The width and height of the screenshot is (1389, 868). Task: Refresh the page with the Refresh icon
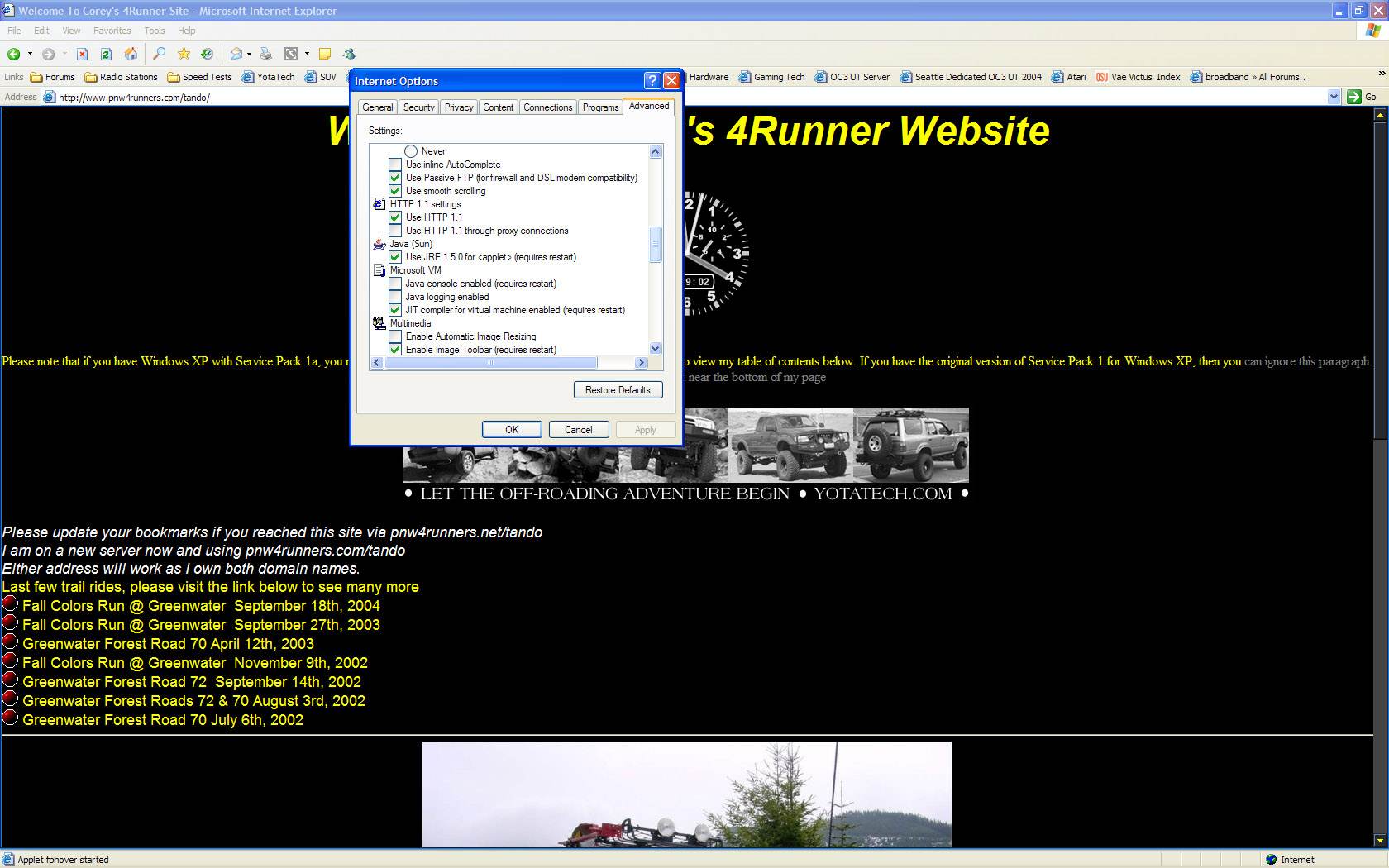(106, 54)
